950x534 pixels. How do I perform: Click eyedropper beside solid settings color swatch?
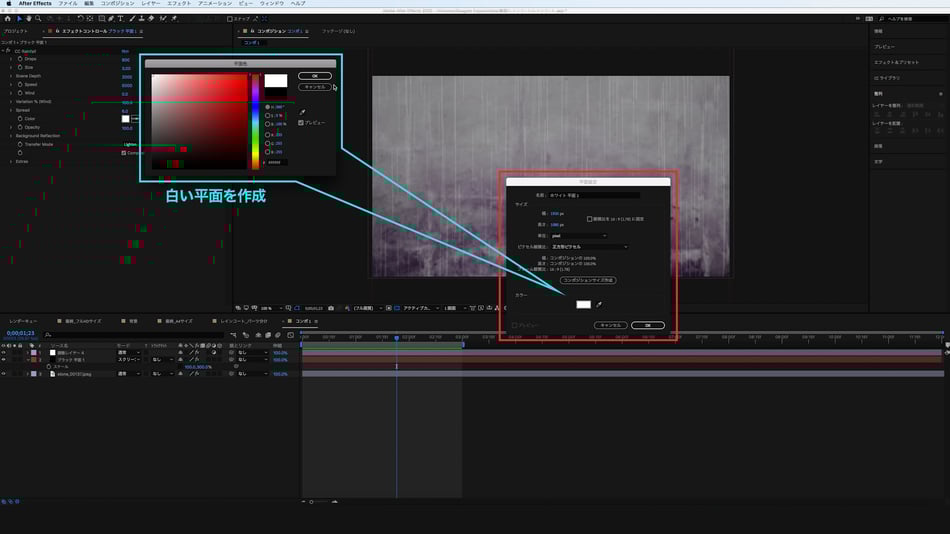tap(600, 304)
